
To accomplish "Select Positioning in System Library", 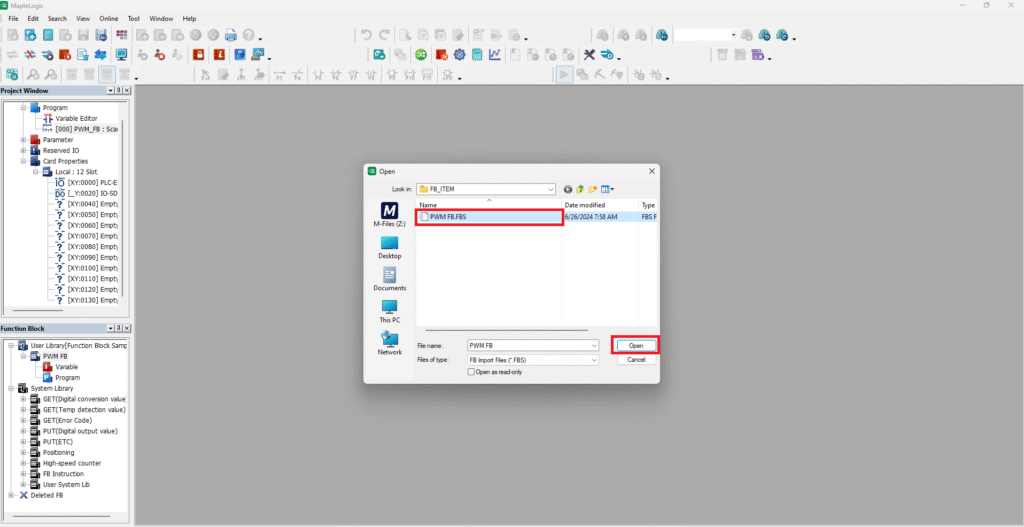I will pyautogui.click(x=59, y=453).
